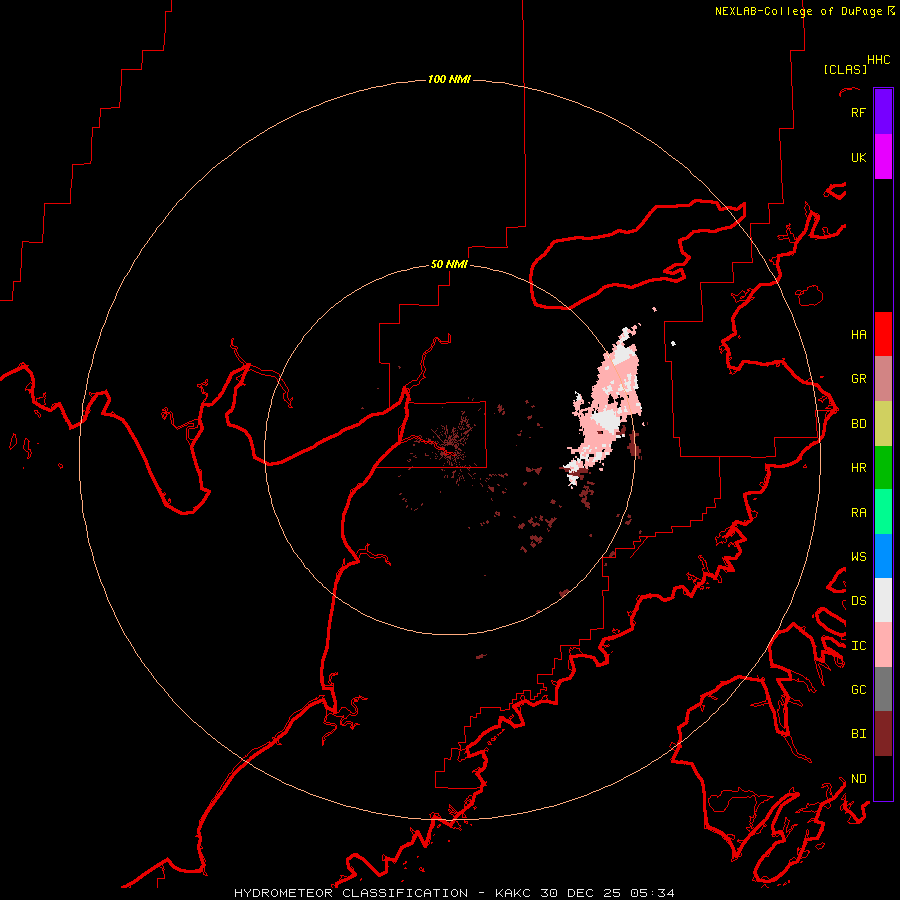Click the GC legend label
This screenshot has height=900, width=900.
click(x=858, y=689)
